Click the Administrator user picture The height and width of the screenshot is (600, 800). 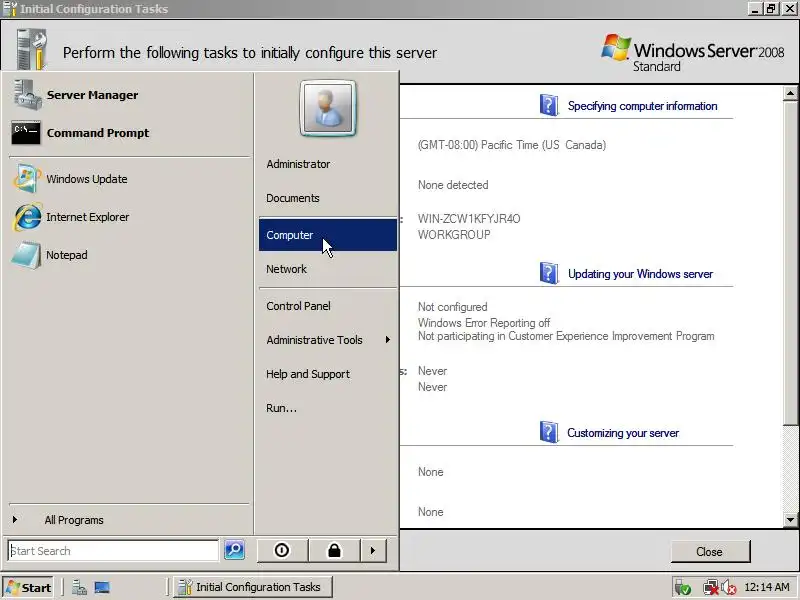328,108
